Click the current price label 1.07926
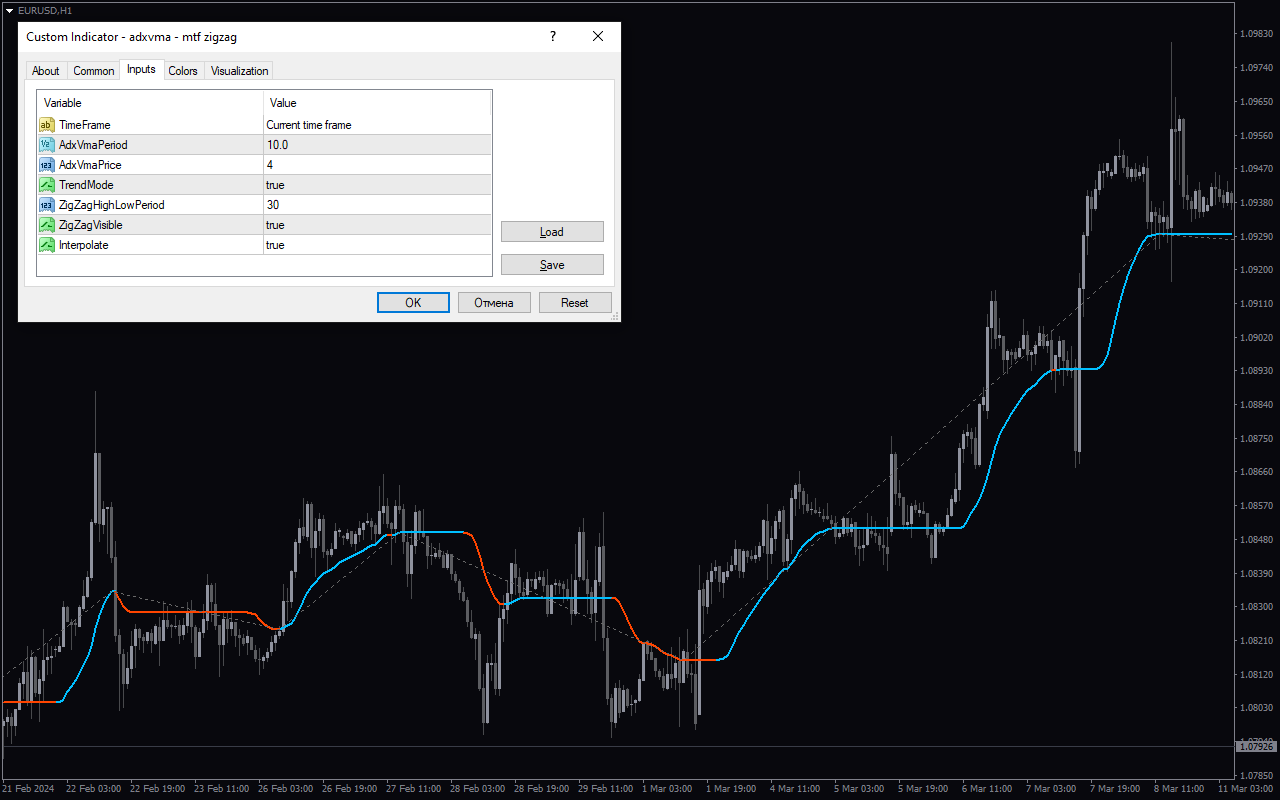1280x800 pixels. click(x=1256, y=746)
